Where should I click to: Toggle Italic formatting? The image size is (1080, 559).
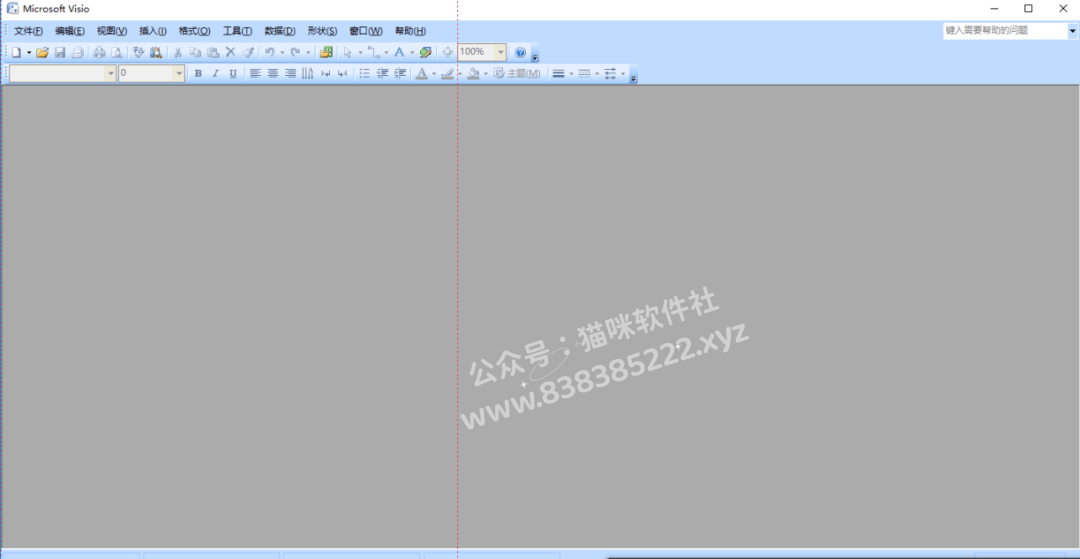point(215,74)
